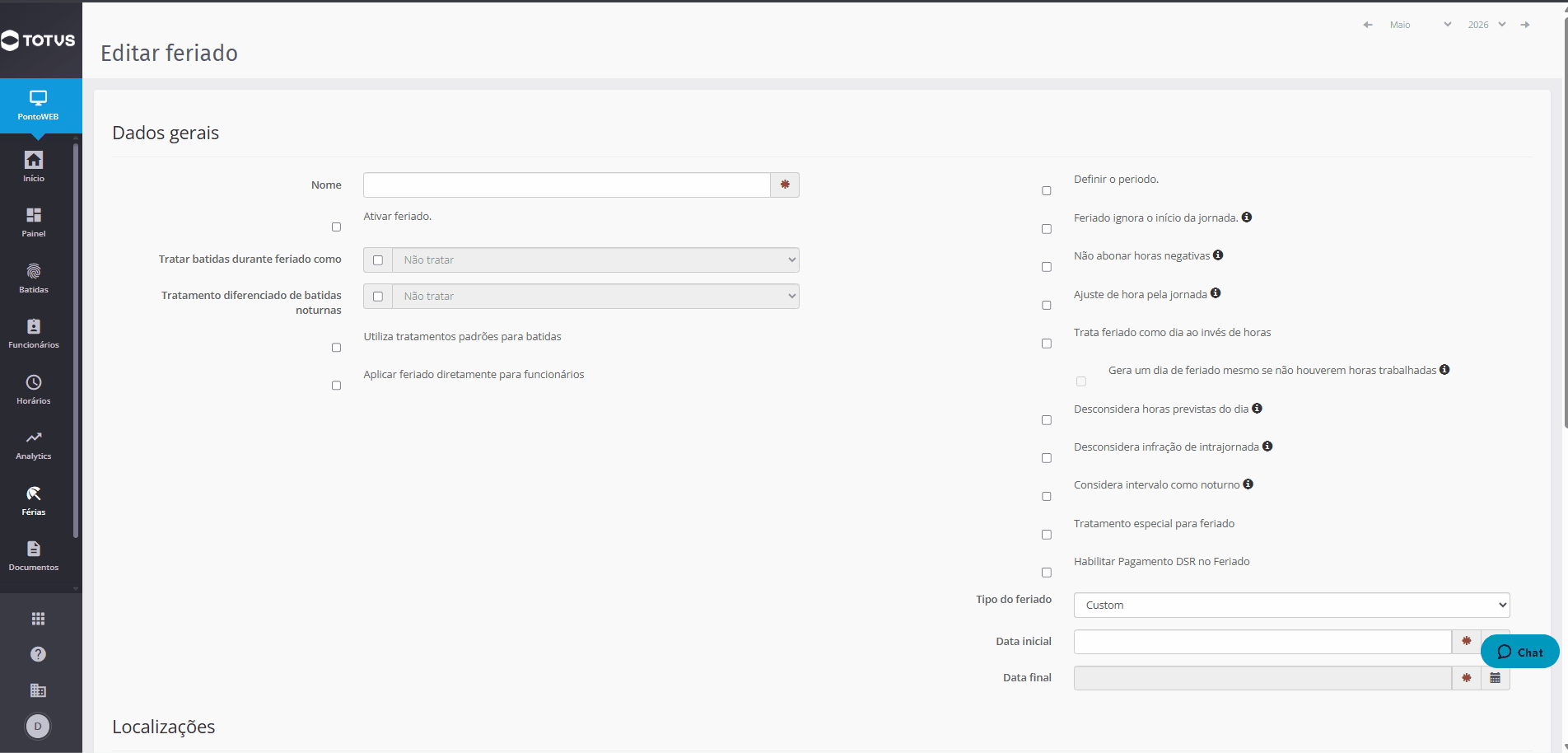The image size is (1568, 753).
Task: Check Aplicar feriado diretamente para funcionários
Action: (x=336, y=386)
